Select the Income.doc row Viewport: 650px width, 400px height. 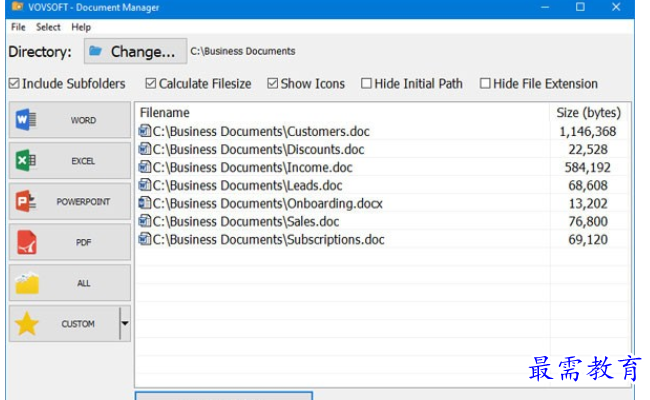tap(382, 167)
